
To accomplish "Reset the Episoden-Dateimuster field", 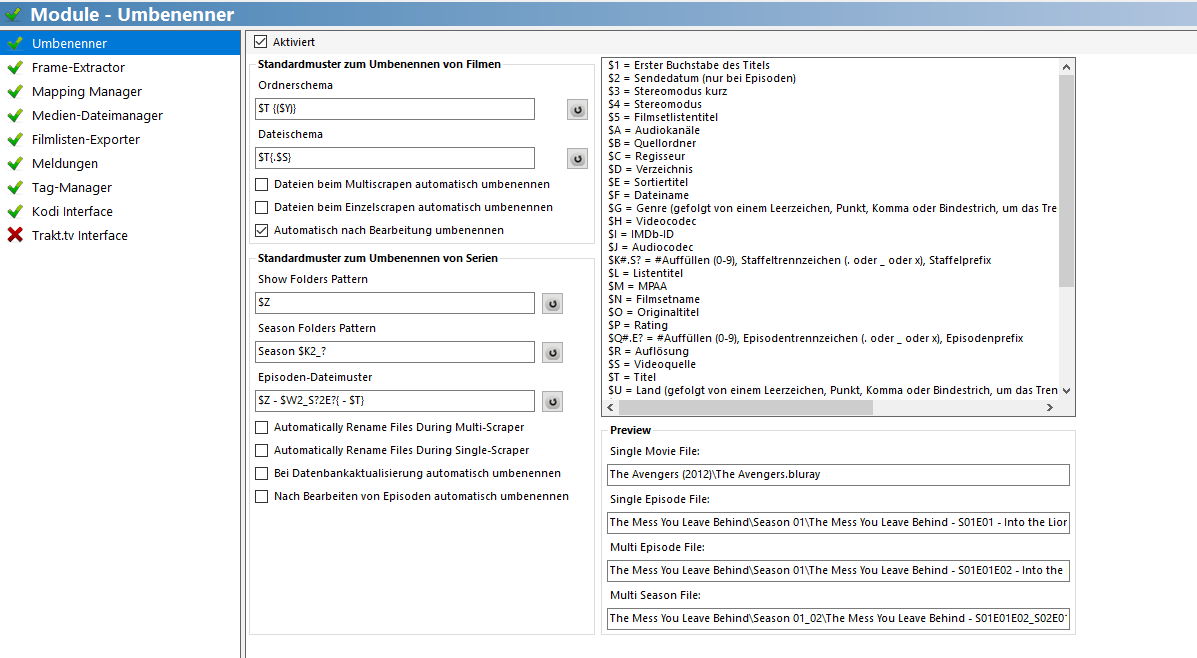I will click(553, 402).
